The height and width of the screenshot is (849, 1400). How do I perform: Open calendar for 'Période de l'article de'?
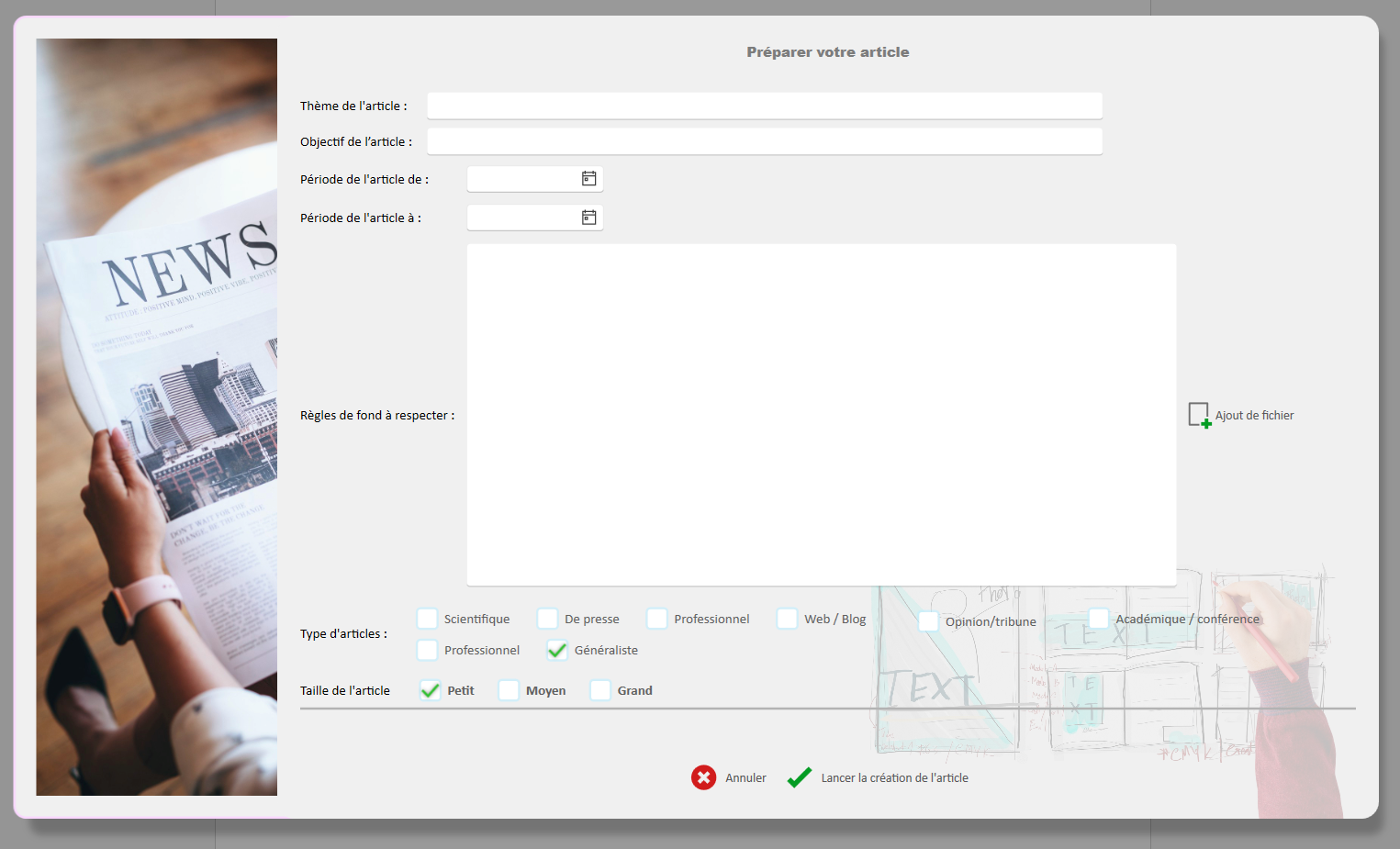[x=589, y=179]
